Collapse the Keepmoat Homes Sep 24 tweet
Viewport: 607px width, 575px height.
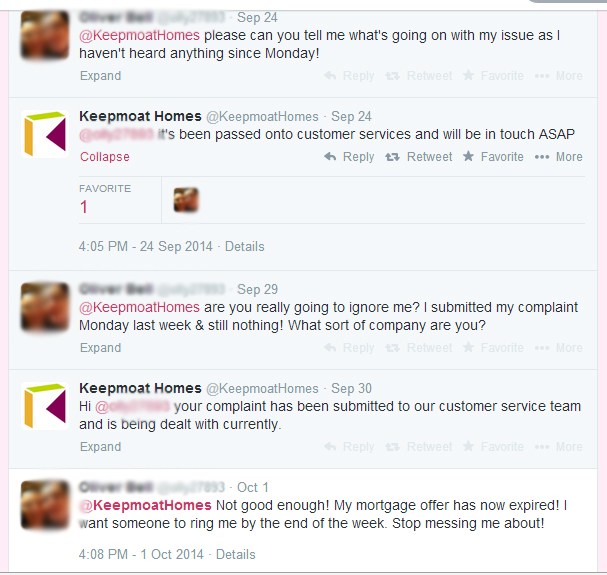105,157
